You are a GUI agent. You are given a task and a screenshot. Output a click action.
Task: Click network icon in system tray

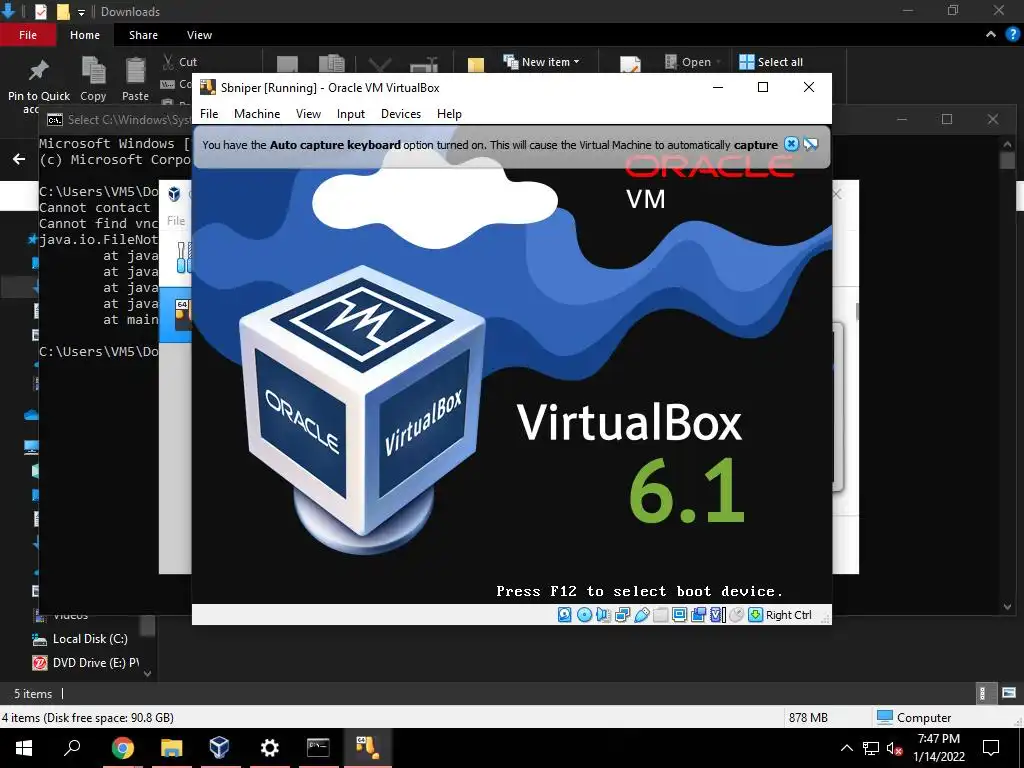click(x=871, y=748)
